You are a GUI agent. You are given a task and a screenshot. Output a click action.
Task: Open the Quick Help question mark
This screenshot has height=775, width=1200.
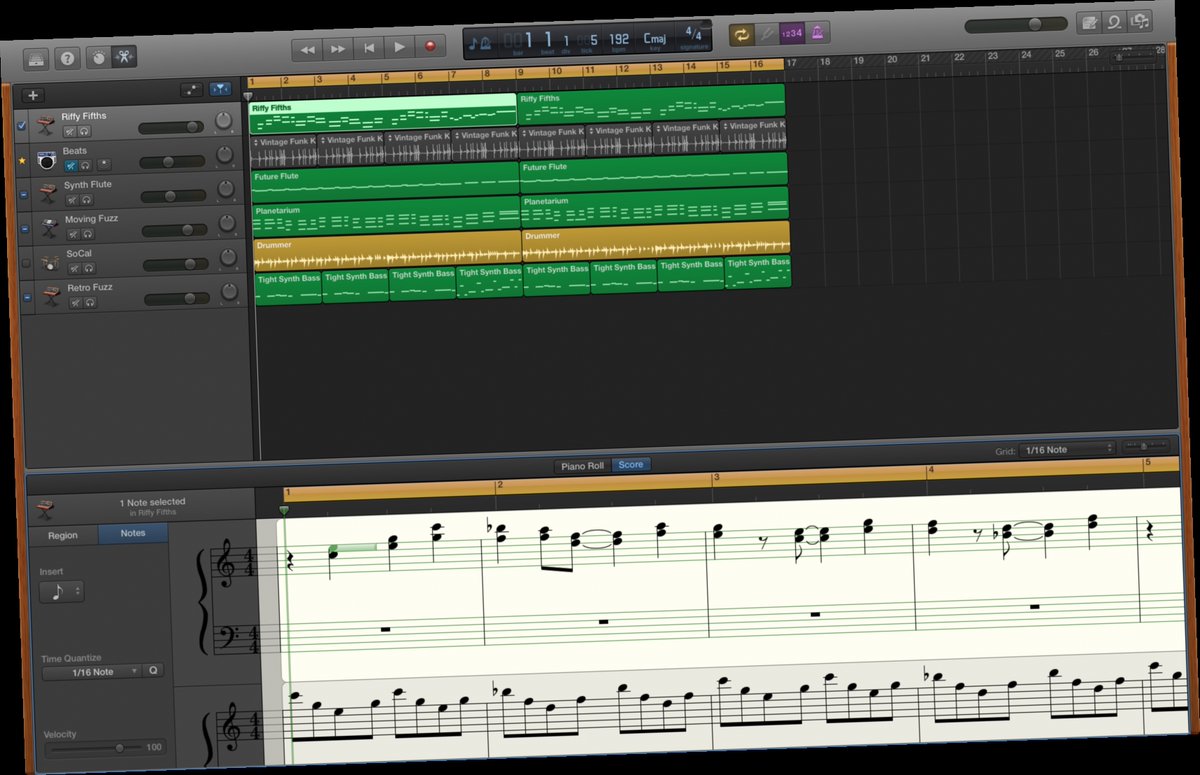(x=67, y=58)
